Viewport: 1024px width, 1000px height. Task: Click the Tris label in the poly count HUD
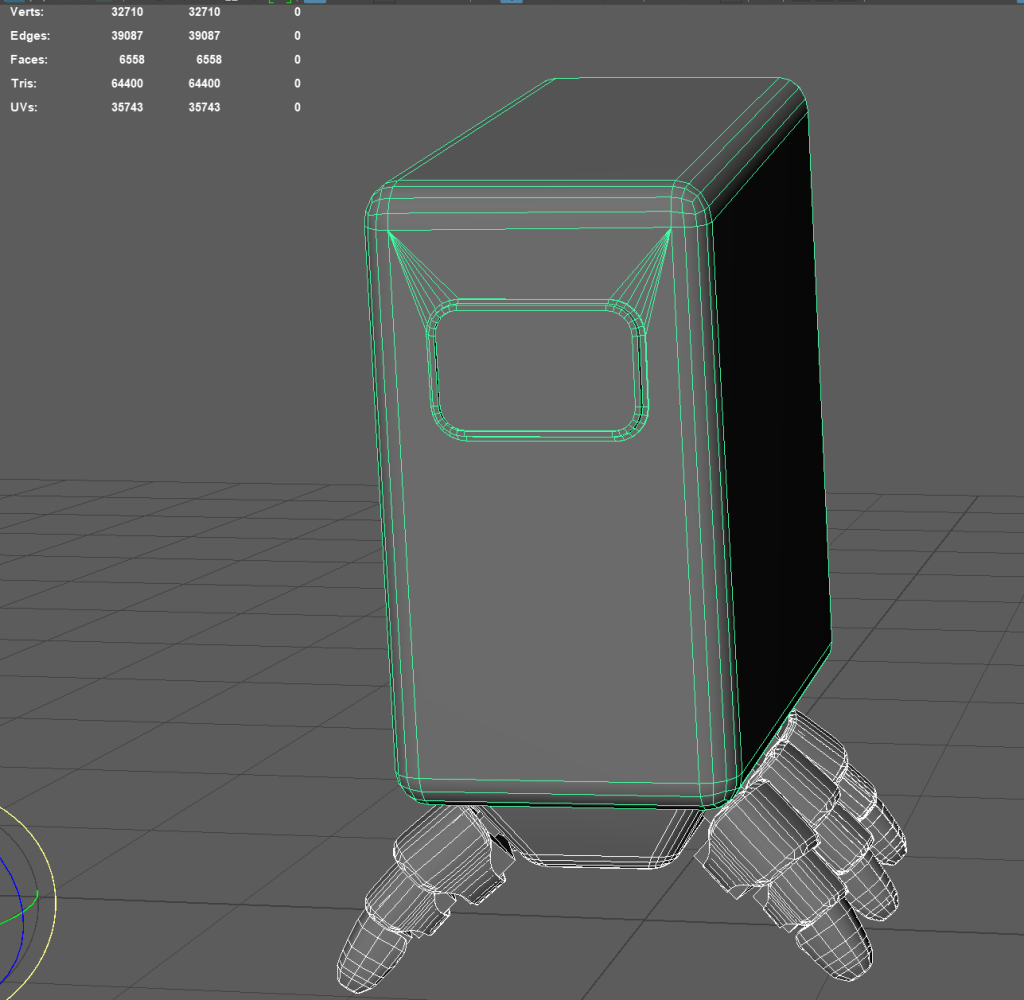[x=25, y=84]
